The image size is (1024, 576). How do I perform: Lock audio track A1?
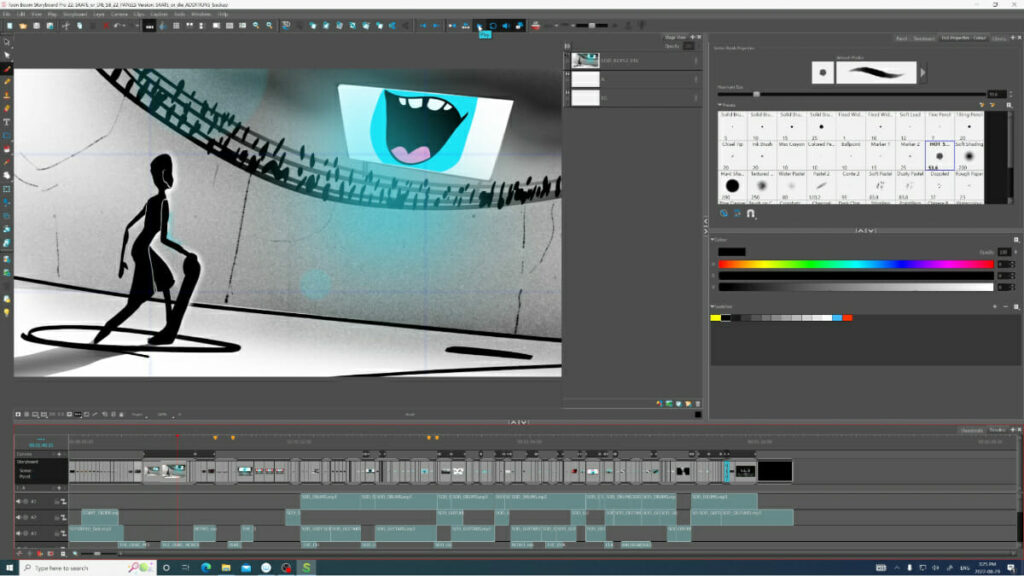click(x=57, y=502)
